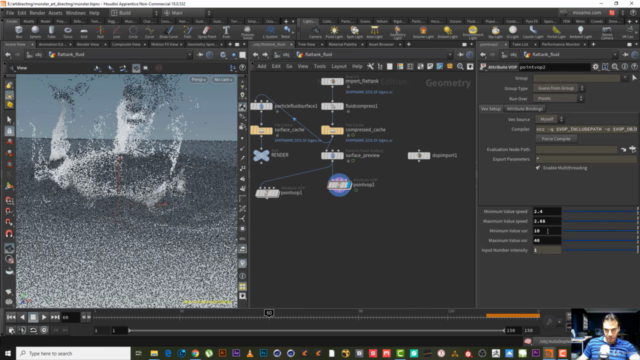Add a Spot Light from shelf
640x360 pixels.
pos(354,31)
